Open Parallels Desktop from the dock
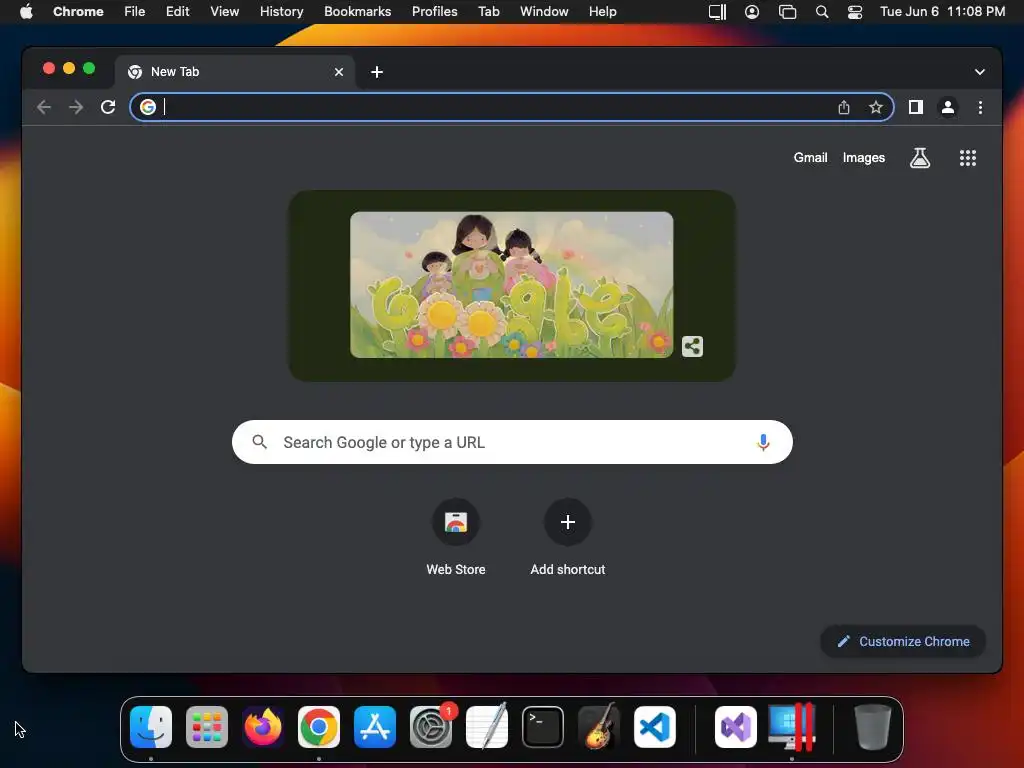This screenshot has height=768, width=1024. tap(792, 727)
